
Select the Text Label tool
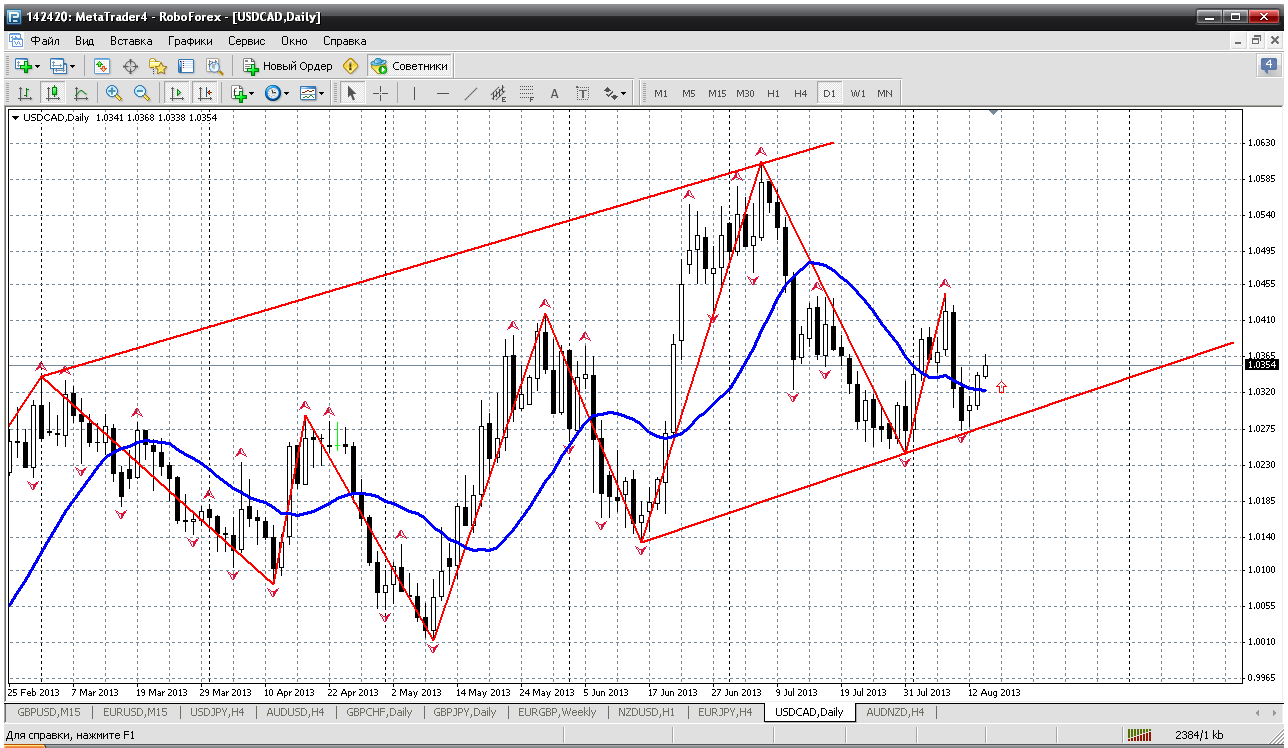(x=583, y=93)
